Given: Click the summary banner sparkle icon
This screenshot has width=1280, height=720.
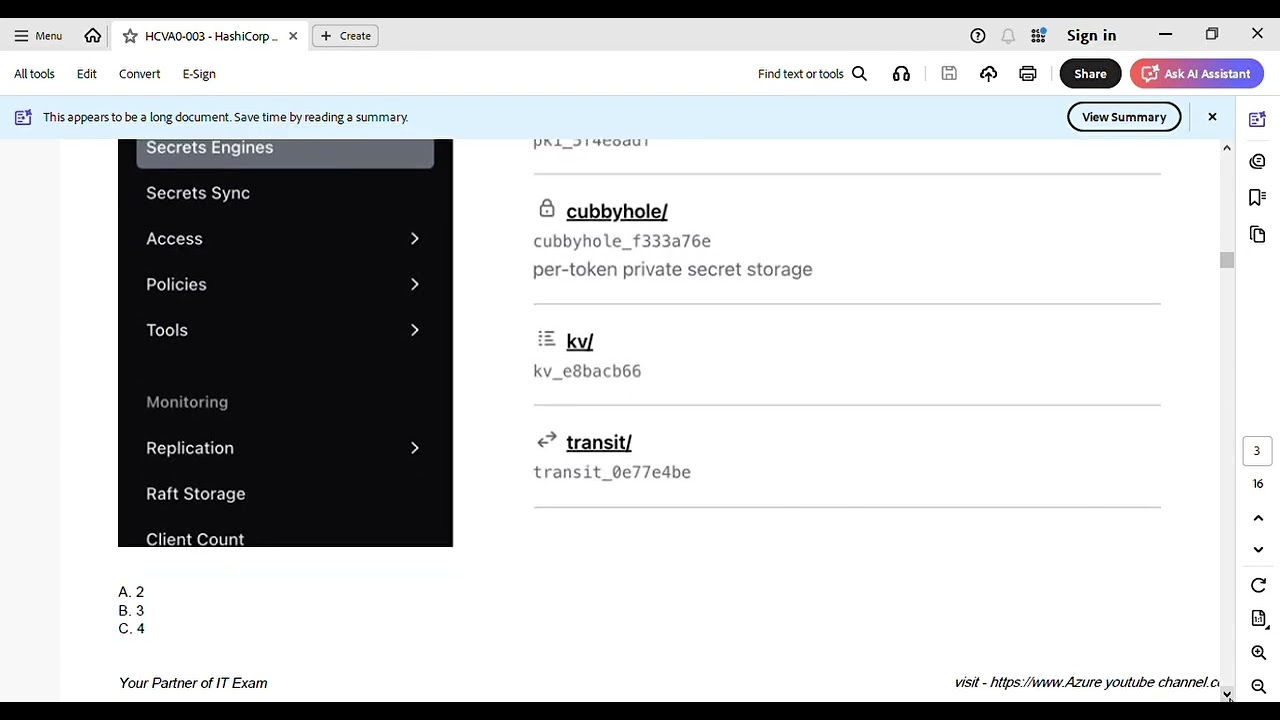Looking at the screenshot, I should point(23,117).
